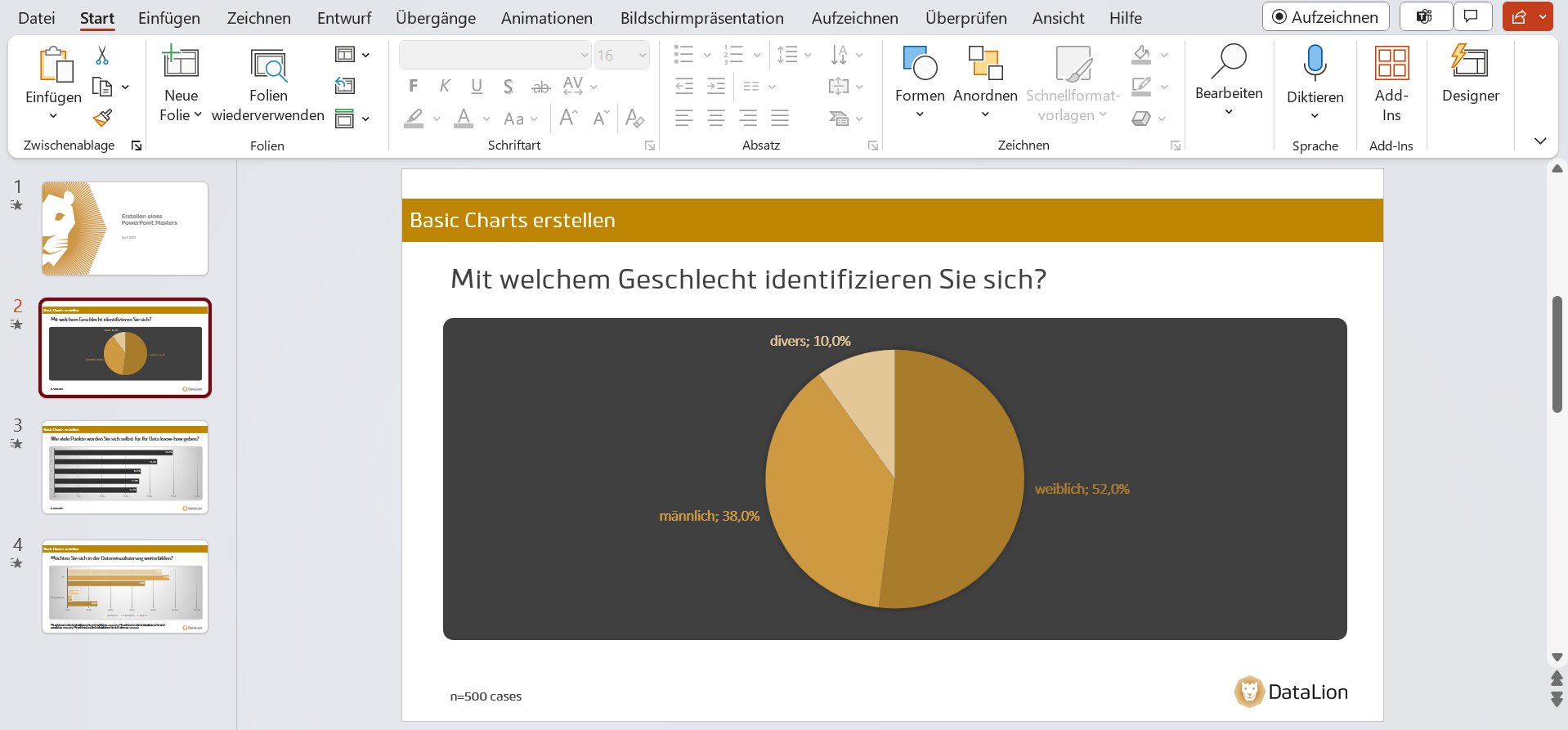Expand the Einfügen paste options arrow
1568x730 pixels.
pyautogui.click(x=54, y=116)
